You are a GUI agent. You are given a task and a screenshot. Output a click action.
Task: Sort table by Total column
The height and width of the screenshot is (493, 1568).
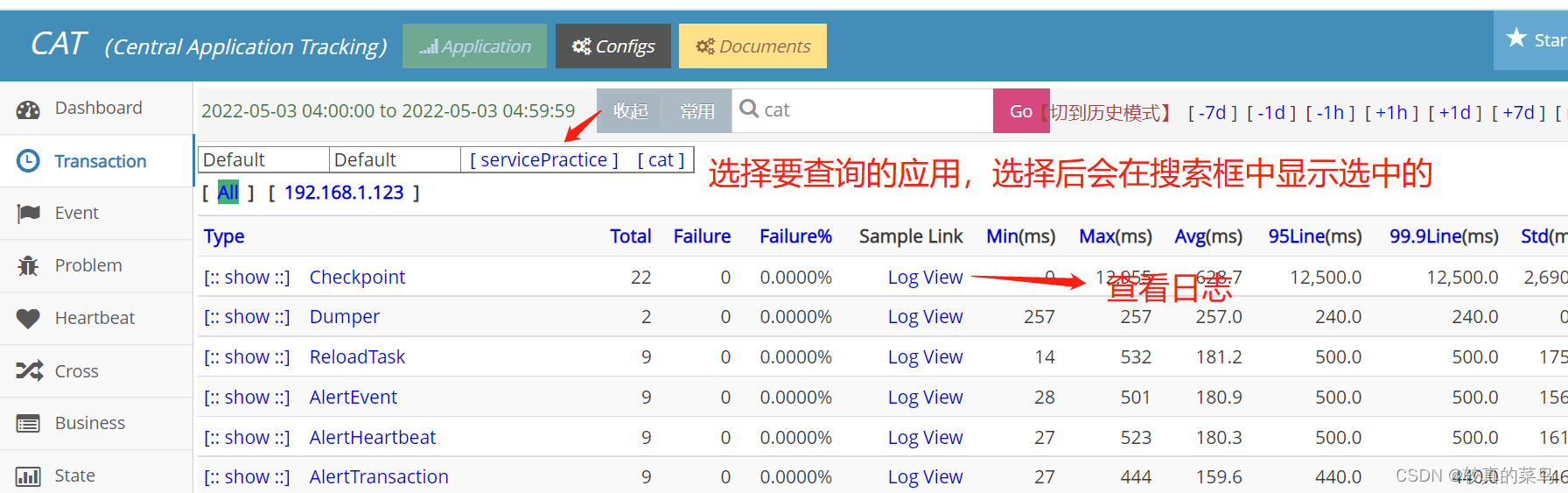[x=630, y=236]
